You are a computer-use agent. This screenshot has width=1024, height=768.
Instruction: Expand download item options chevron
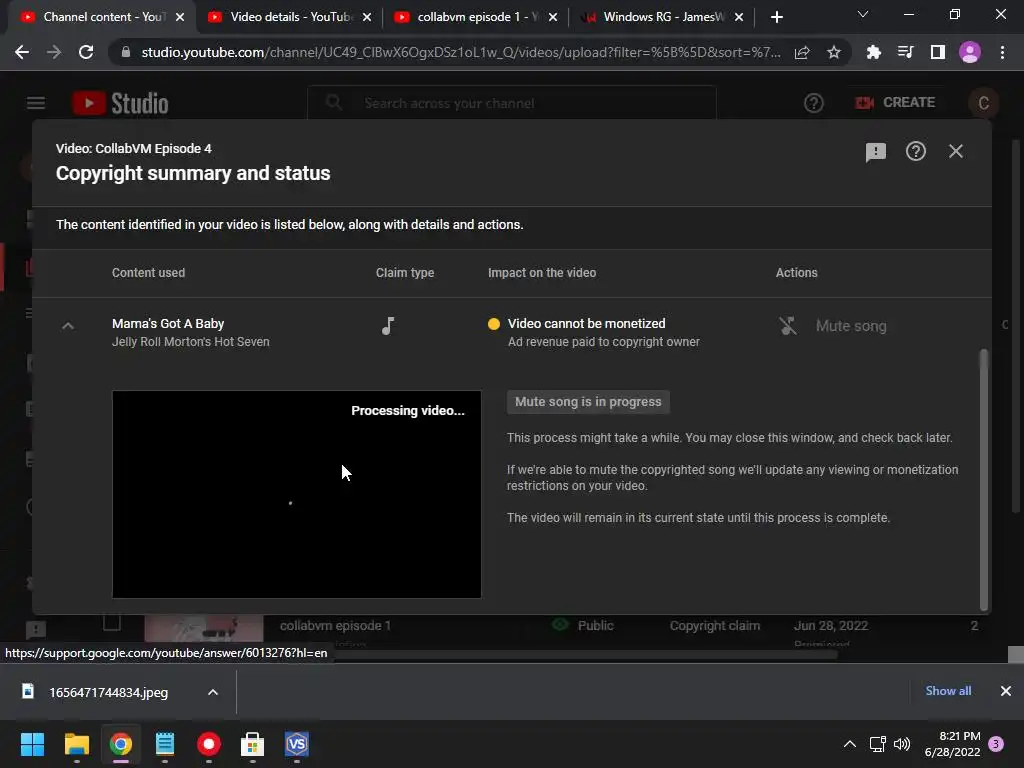point(213,692)
